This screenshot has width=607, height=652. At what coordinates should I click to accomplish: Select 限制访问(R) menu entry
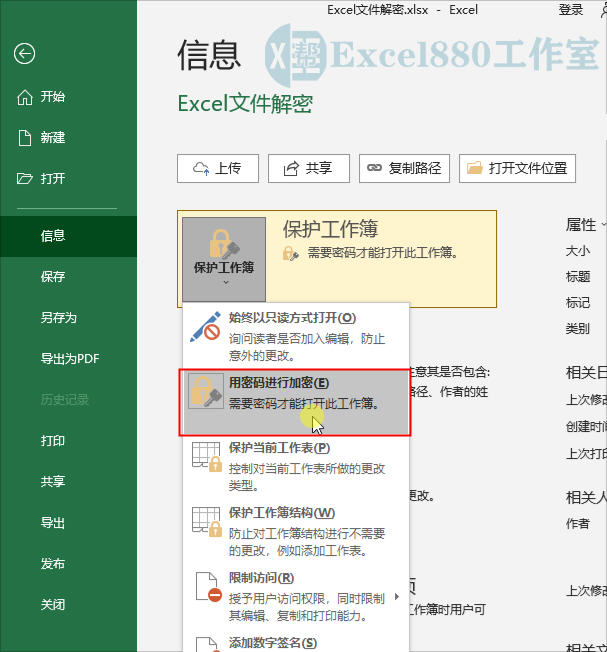point(296,597)
